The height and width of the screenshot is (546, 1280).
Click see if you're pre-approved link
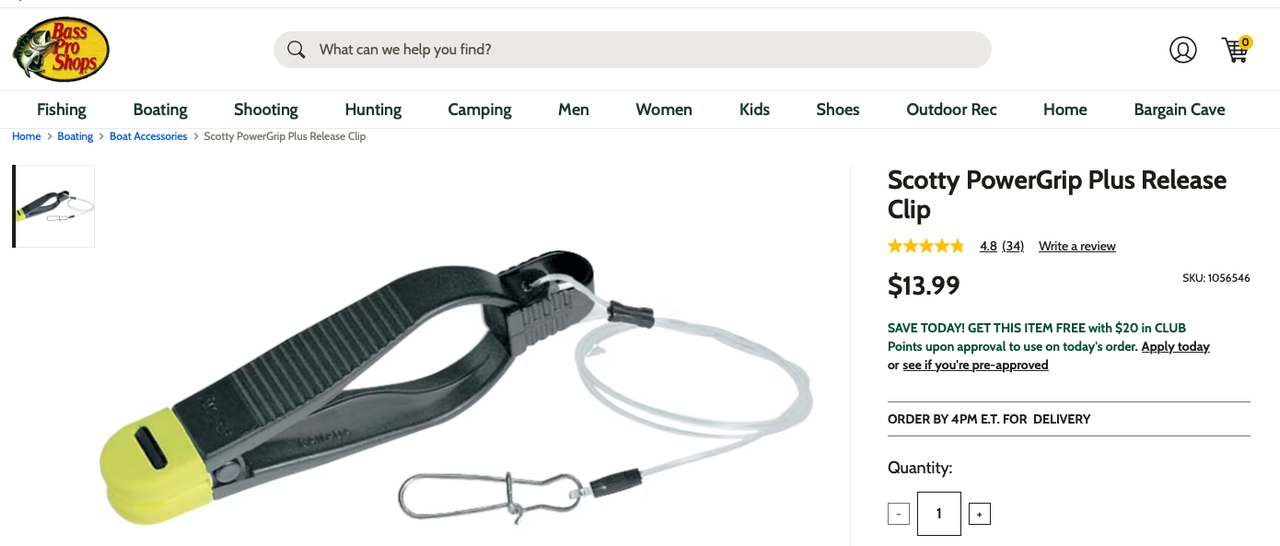[975, 365]
